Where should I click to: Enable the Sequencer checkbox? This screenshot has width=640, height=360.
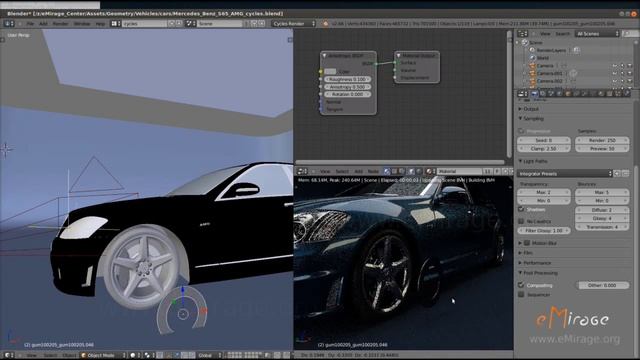point(521,294)
